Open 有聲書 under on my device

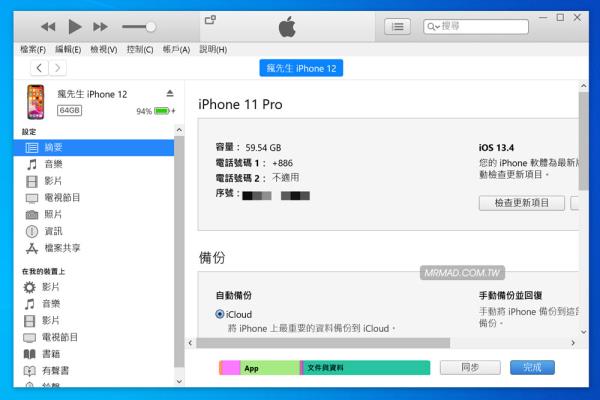93,371
